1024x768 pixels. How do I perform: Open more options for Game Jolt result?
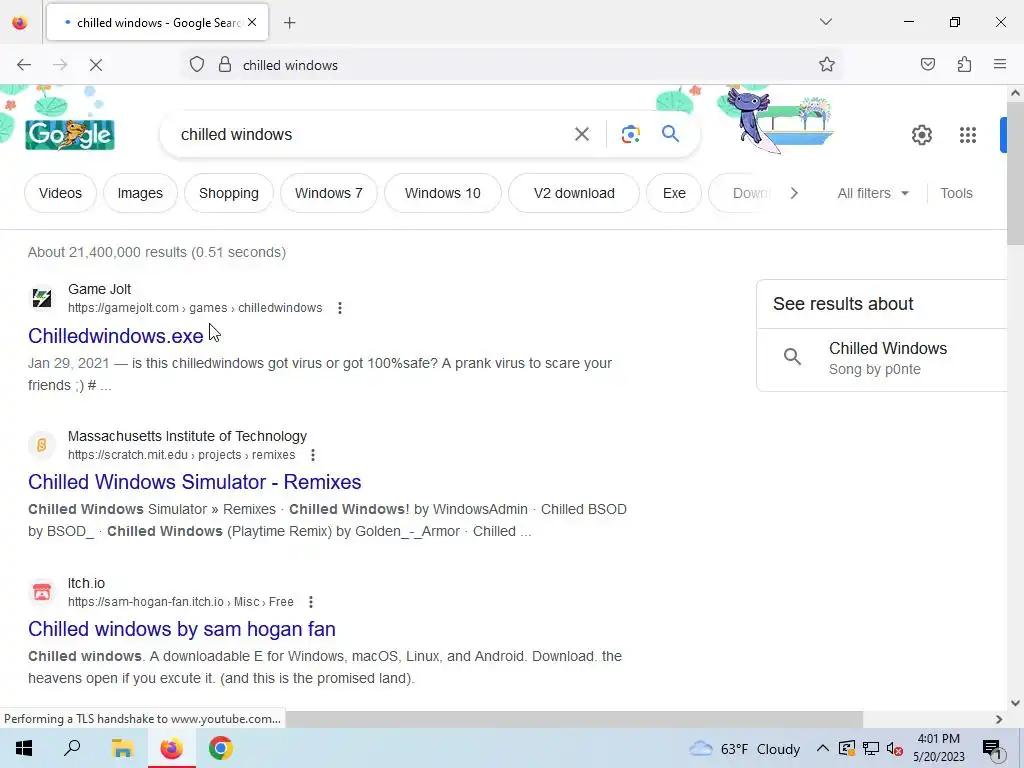[x=340, y=308]
